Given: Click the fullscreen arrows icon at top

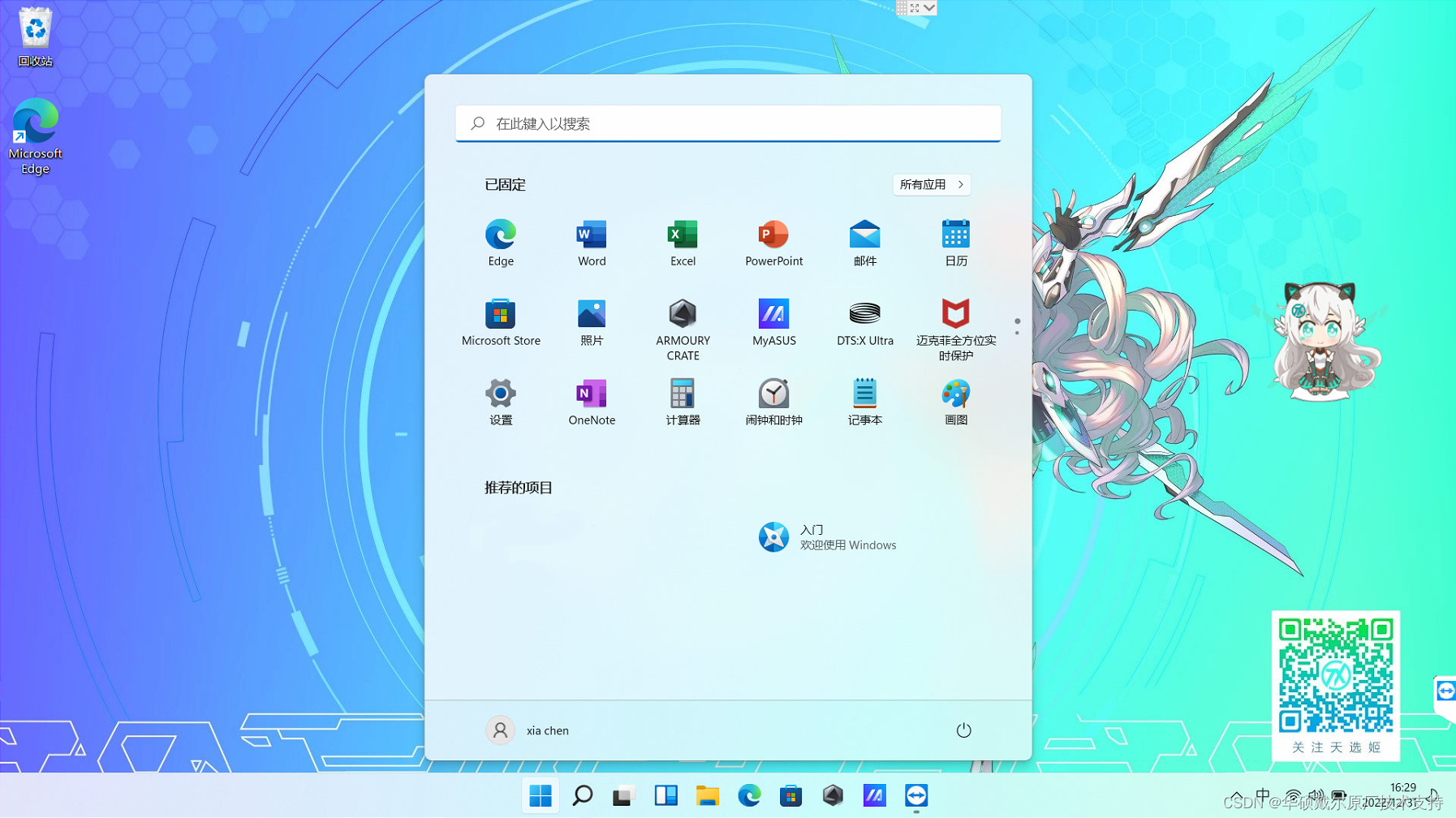Looking at the screenshot, I should (x=915, y=7).
